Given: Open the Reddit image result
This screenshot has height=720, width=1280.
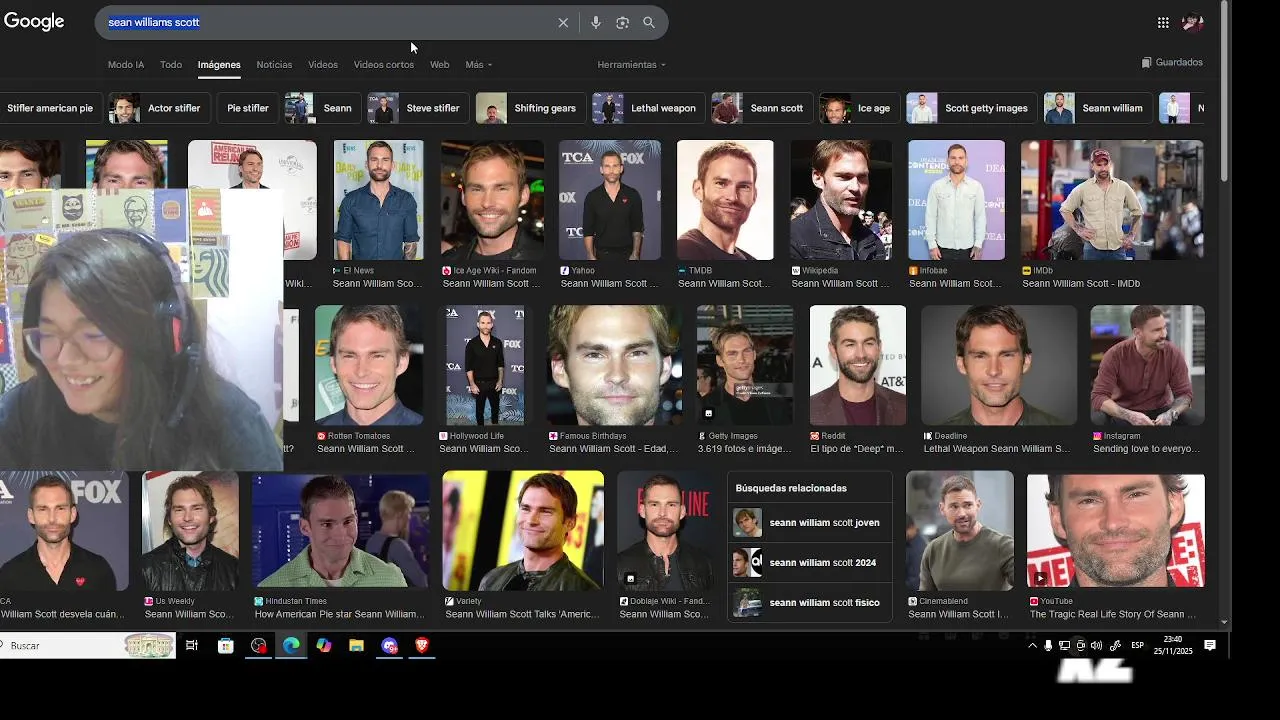Looking at the screenshot, I should pos(858,365).
